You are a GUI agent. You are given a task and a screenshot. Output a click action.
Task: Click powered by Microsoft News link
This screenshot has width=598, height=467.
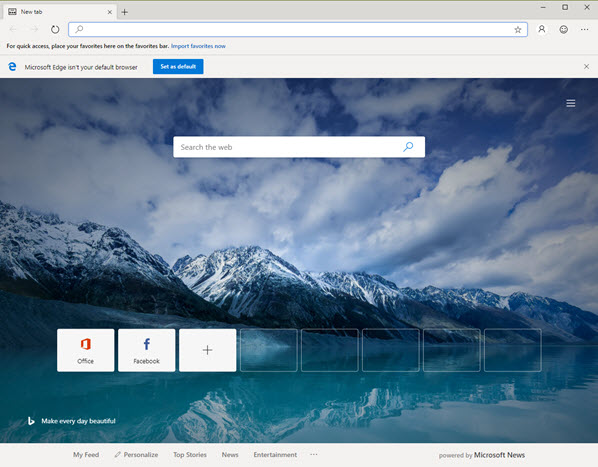482,455
